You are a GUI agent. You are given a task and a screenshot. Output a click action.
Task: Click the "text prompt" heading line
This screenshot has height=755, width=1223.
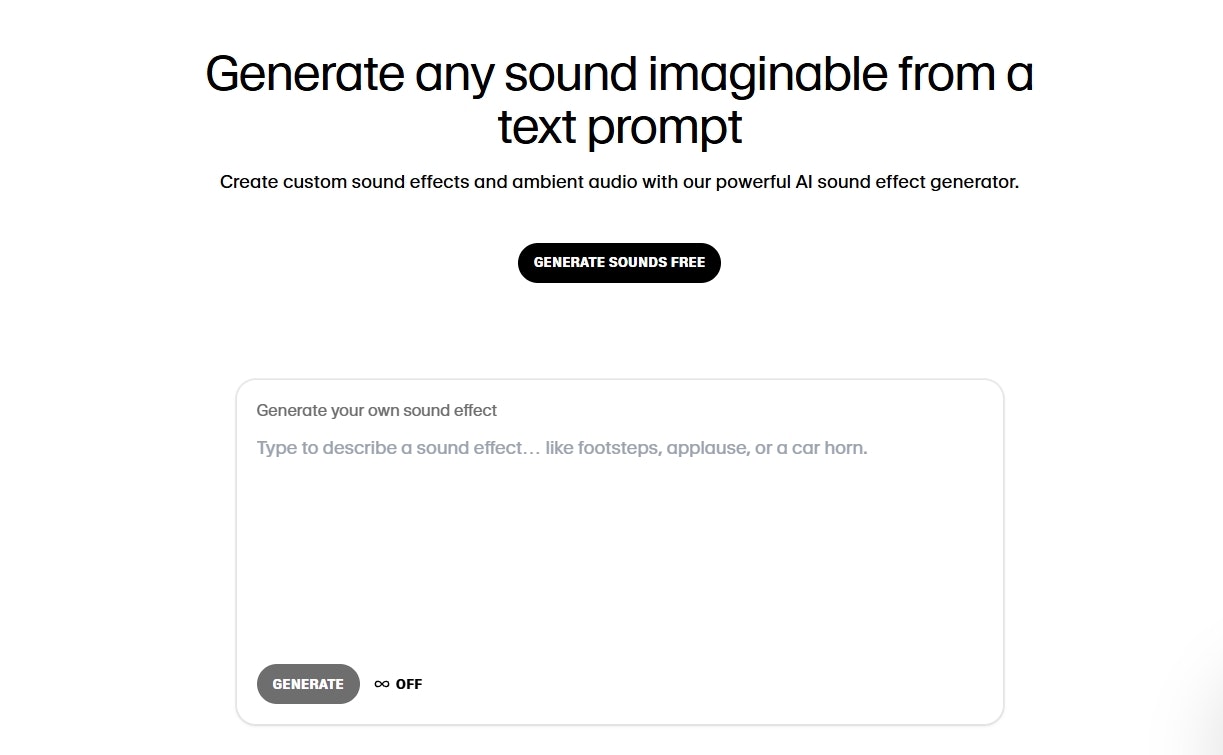(619, 127)
